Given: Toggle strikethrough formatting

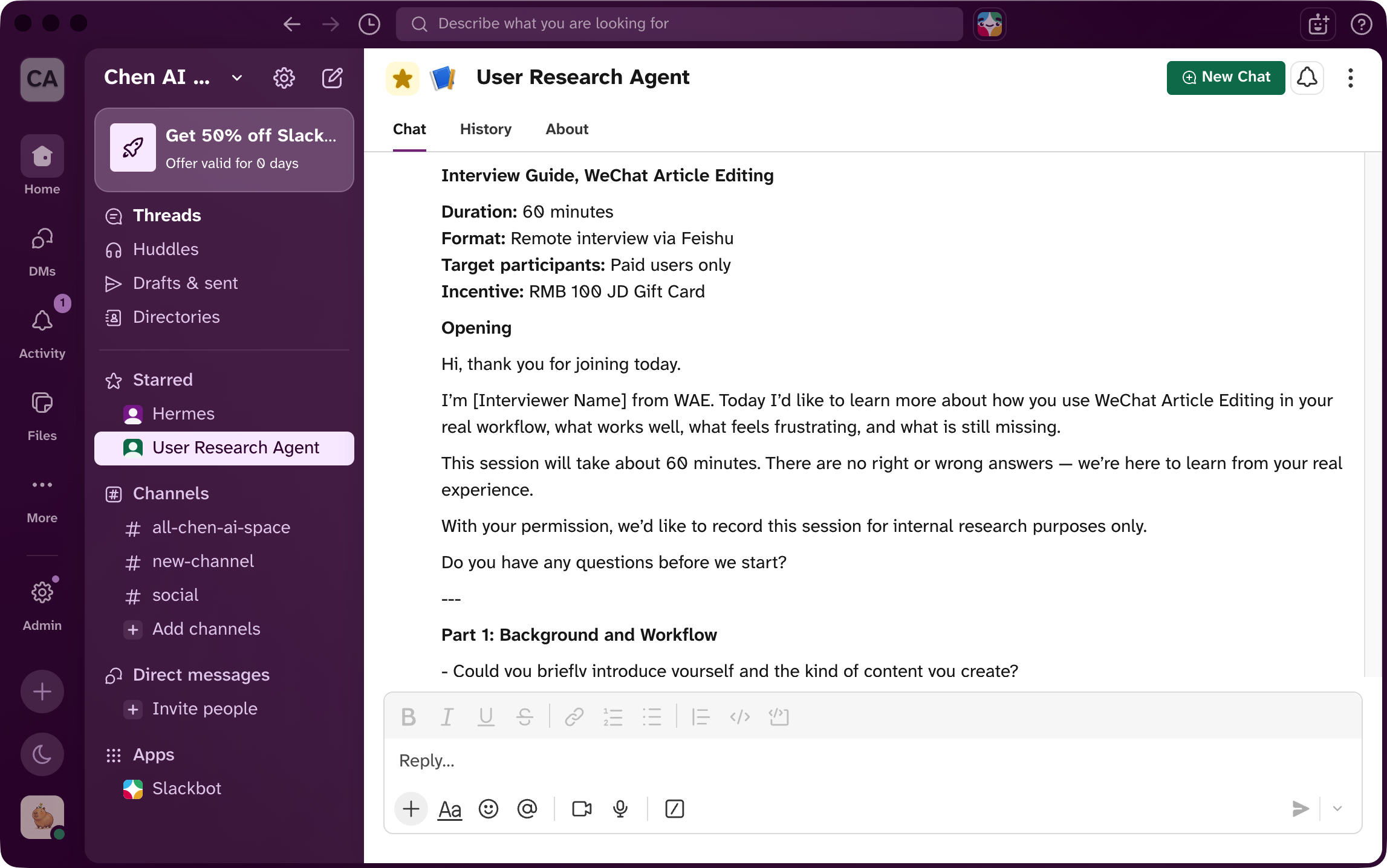Looking at the screenshot, I should point(524,717).
